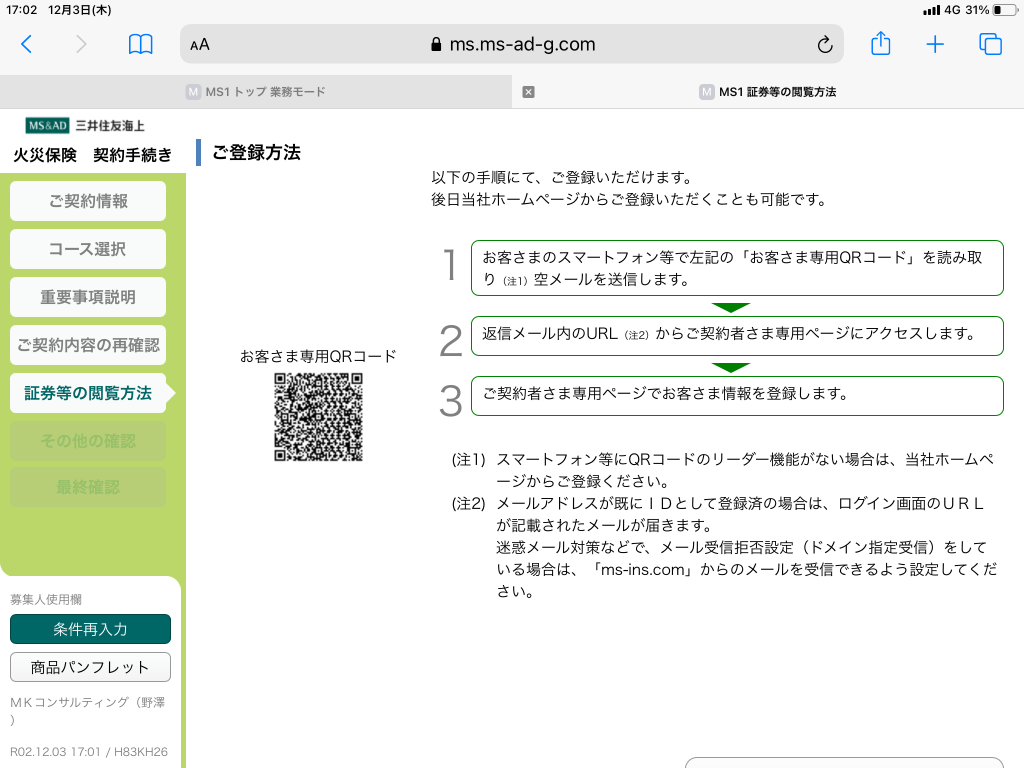Tap the 12月3日(木) date in status bar

tap(80, 10)
